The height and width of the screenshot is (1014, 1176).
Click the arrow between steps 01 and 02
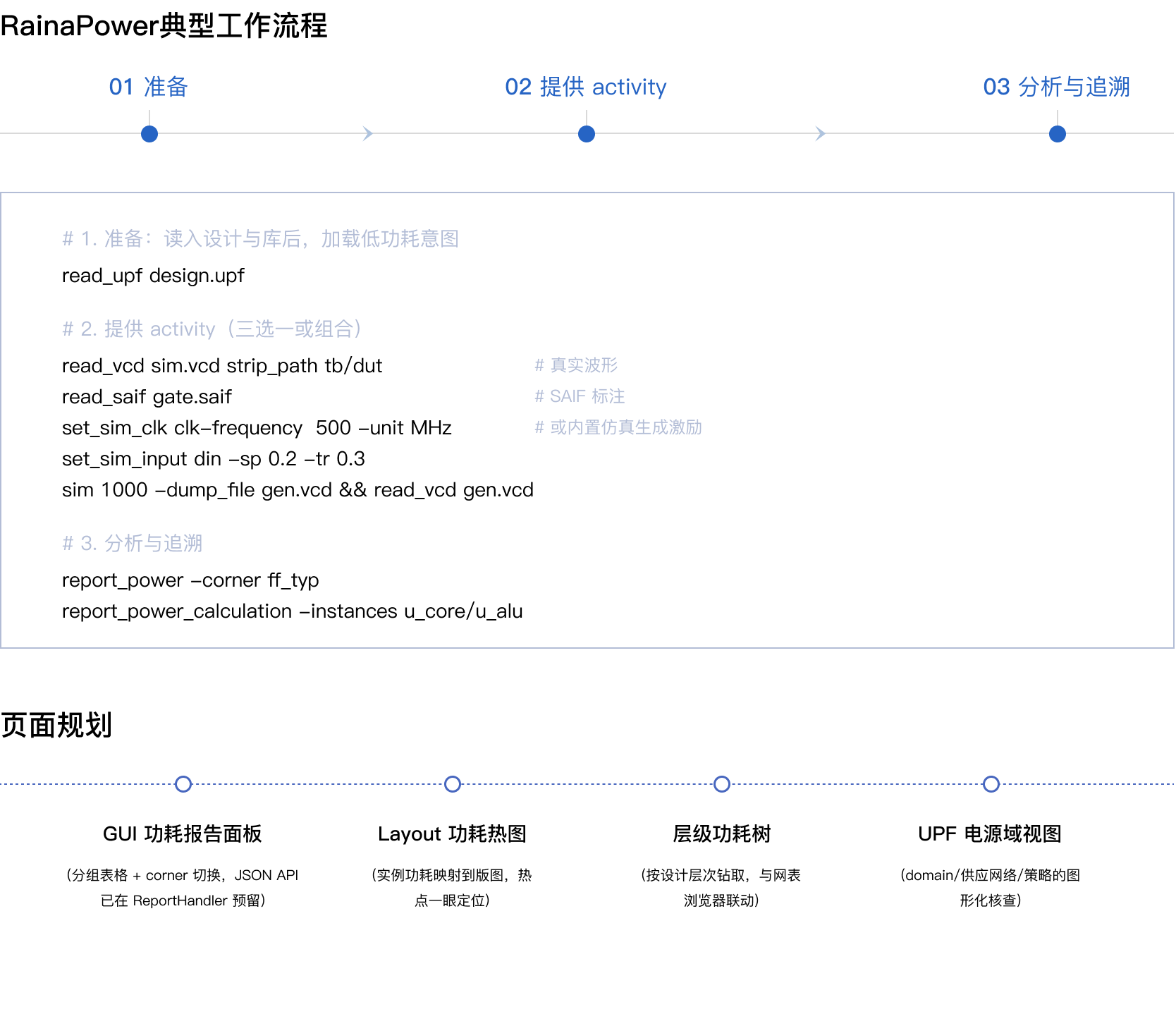(367, 133)
